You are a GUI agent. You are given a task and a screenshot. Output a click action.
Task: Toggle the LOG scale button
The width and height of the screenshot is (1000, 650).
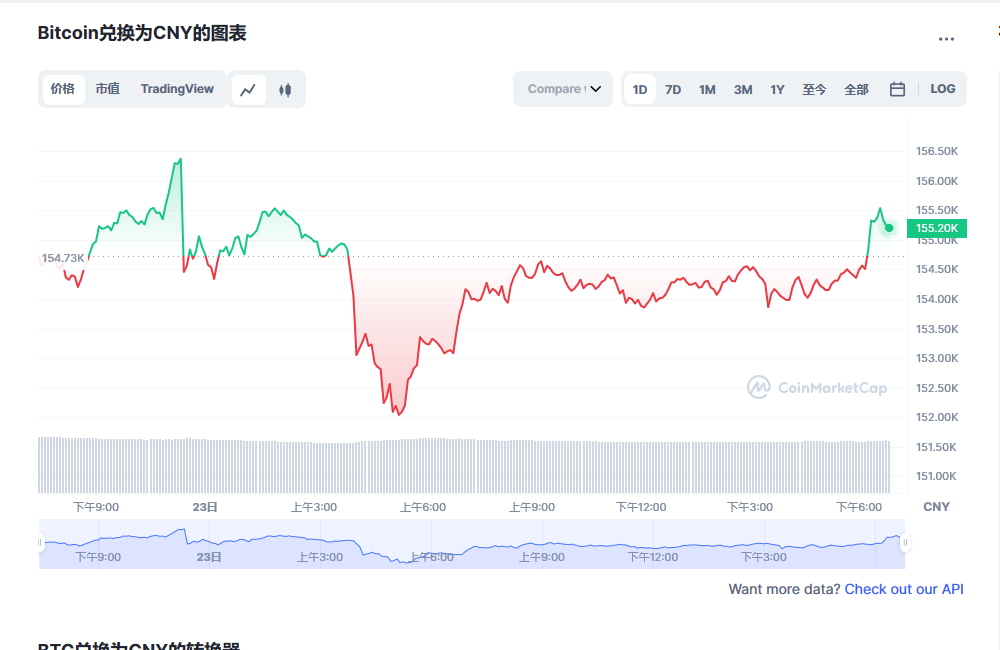click(x=943, y=89)
